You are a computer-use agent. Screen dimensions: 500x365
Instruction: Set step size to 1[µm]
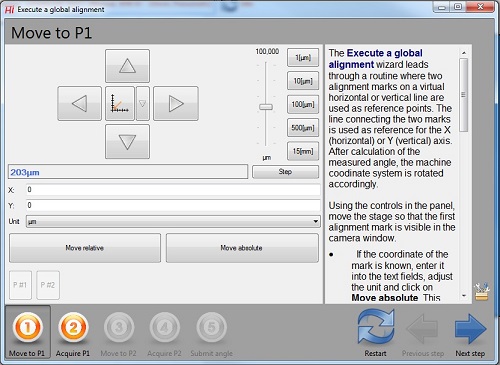point(303,58)
